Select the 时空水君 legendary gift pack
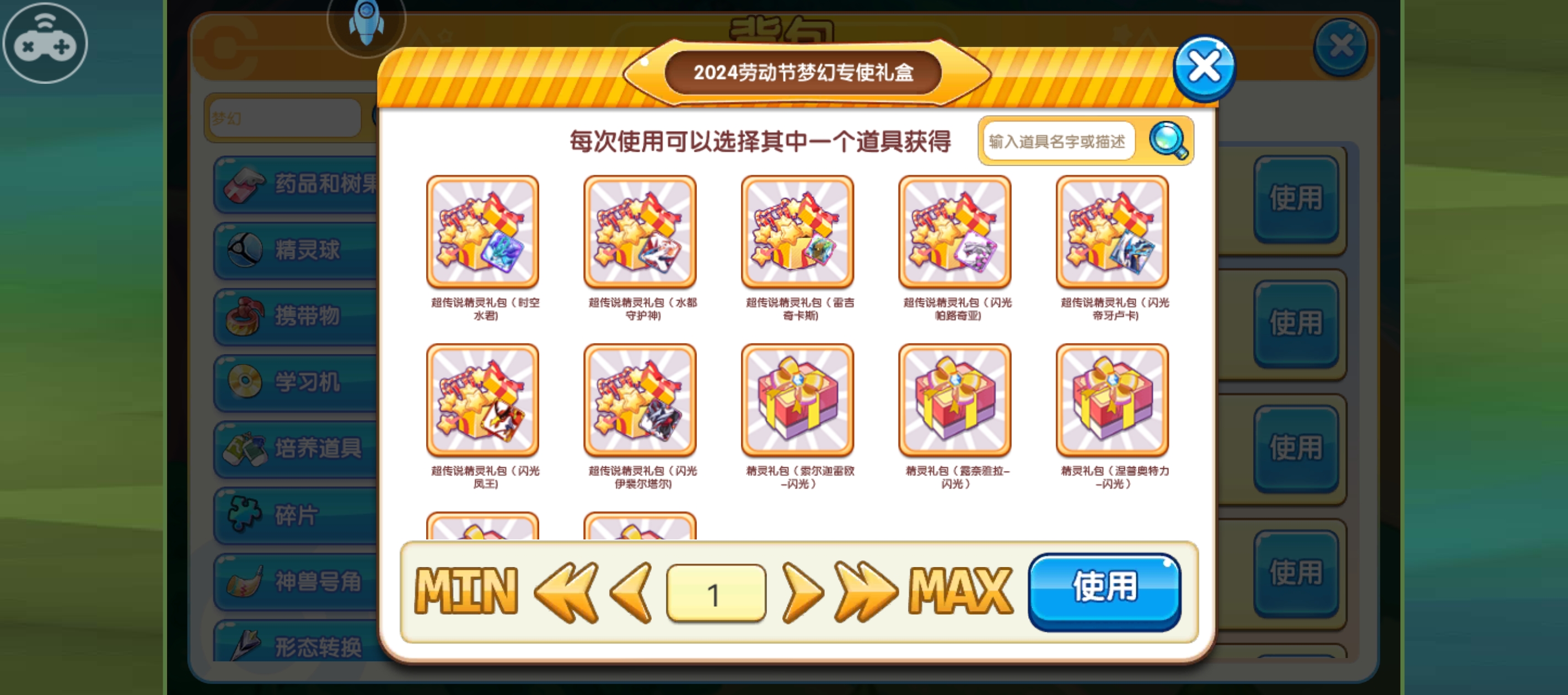Screen dimensions: 1568x695 pos(482,232)
